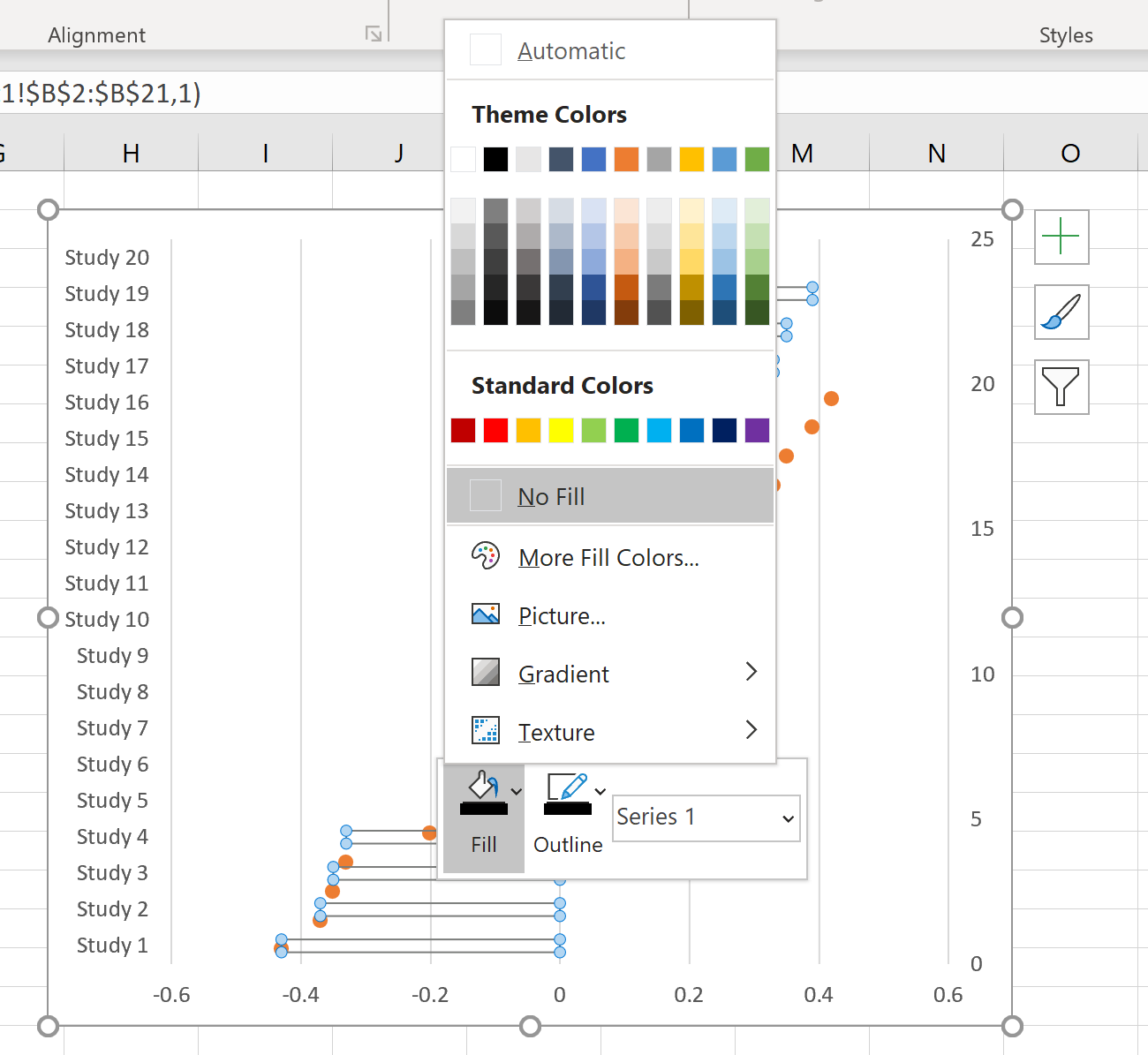This screenshot has height=1055, width=1148.
Task: Click the Automatic menu entry
Action: (571, 50)
